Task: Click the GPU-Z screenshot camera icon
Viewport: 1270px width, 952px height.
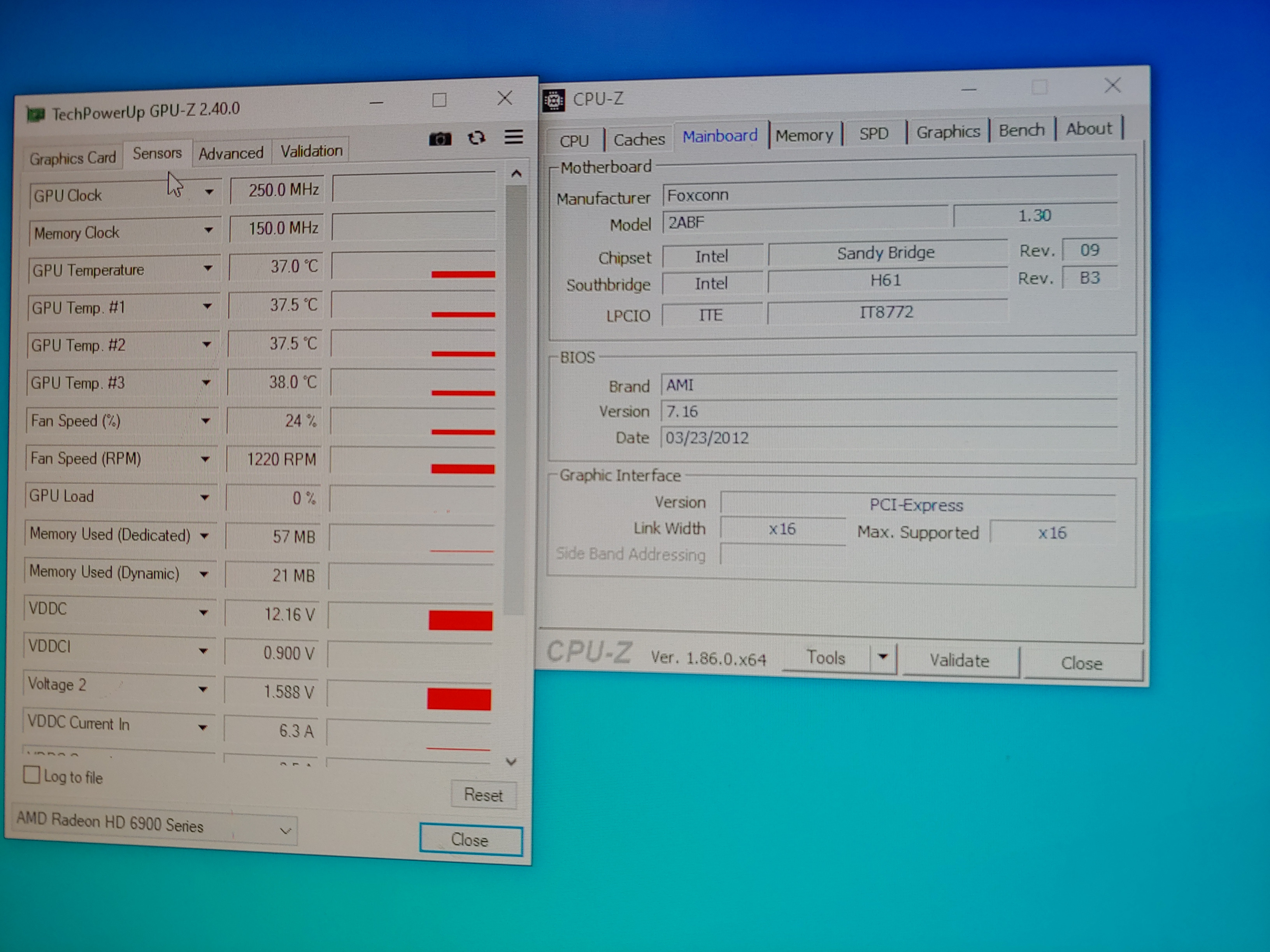Action: click(440, 139)
